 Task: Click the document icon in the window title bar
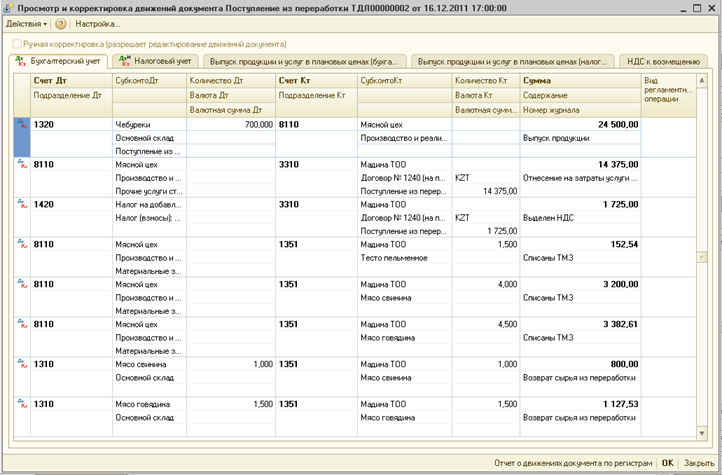(x=8, y=7)
